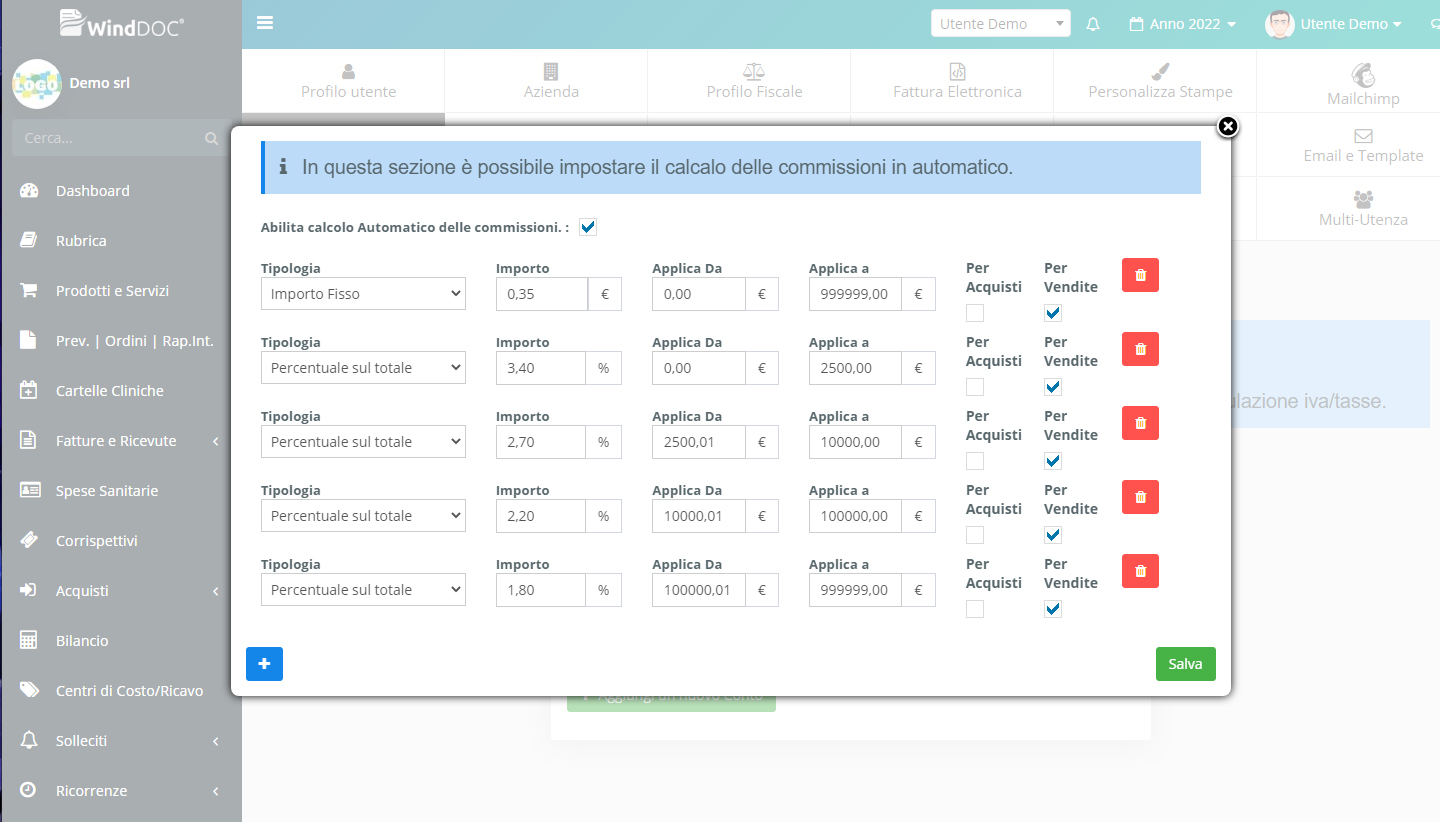1440x822 pixels.
Task: Delete the Importo Fisso commission row
Action: 1140,275
